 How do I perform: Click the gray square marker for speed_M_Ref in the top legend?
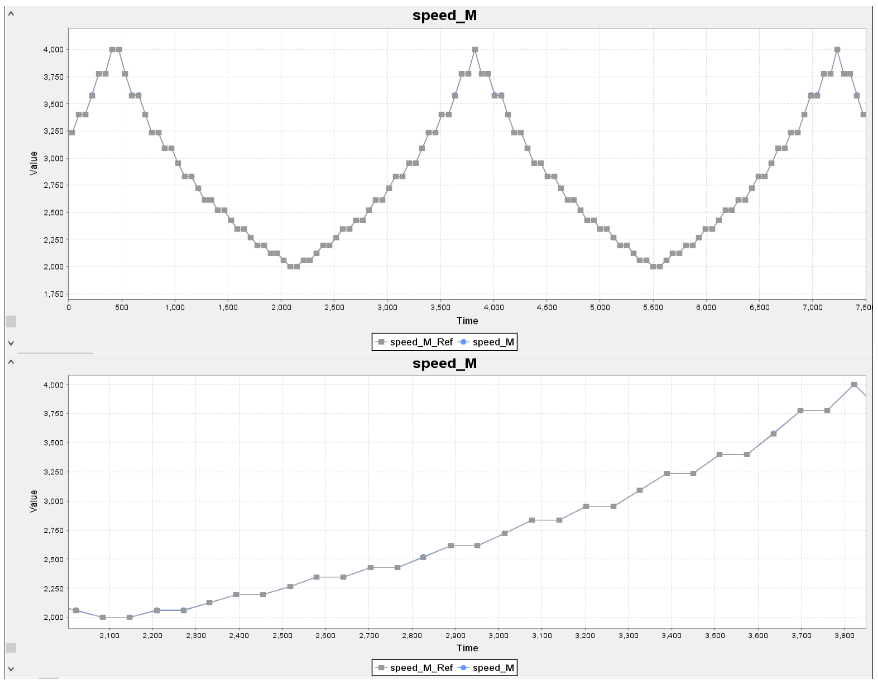pyautogui.click(x=382, y=342)
